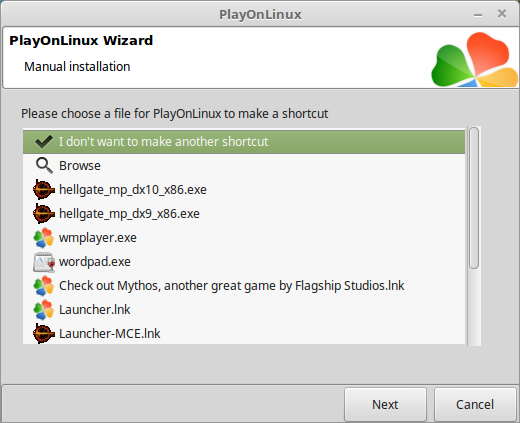Click the Launcher-MCE.lnk hellgate icon
The width and height of the screenshot is (520, 423).
click(44, 334)
